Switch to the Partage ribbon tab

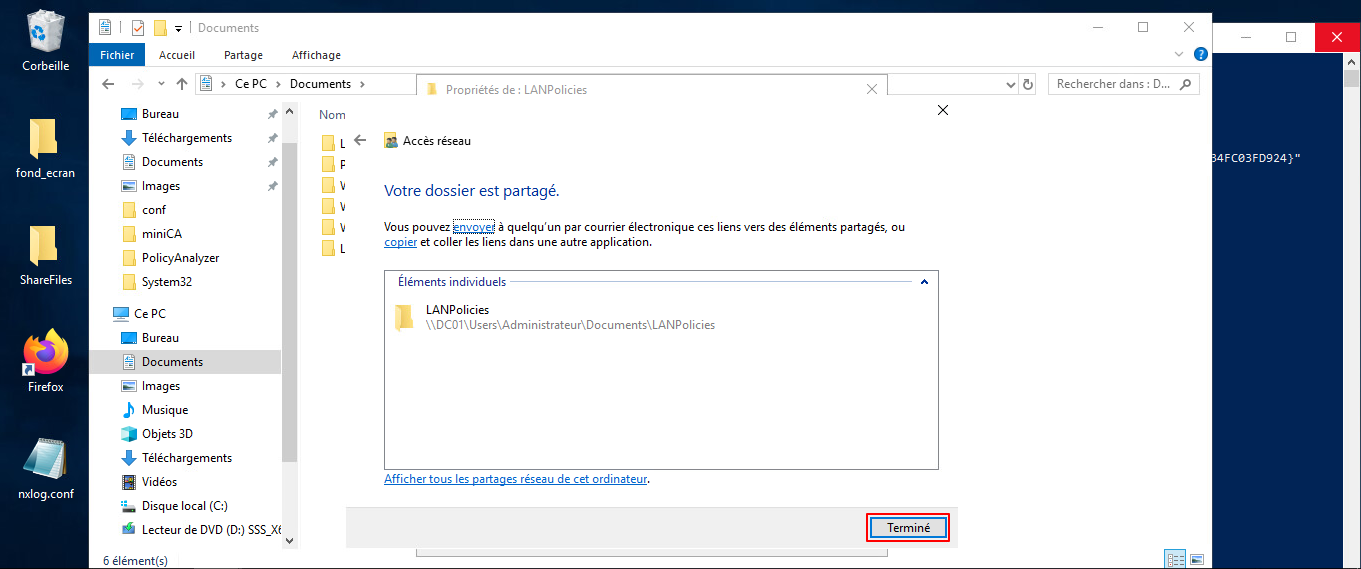tap(243, 55)
